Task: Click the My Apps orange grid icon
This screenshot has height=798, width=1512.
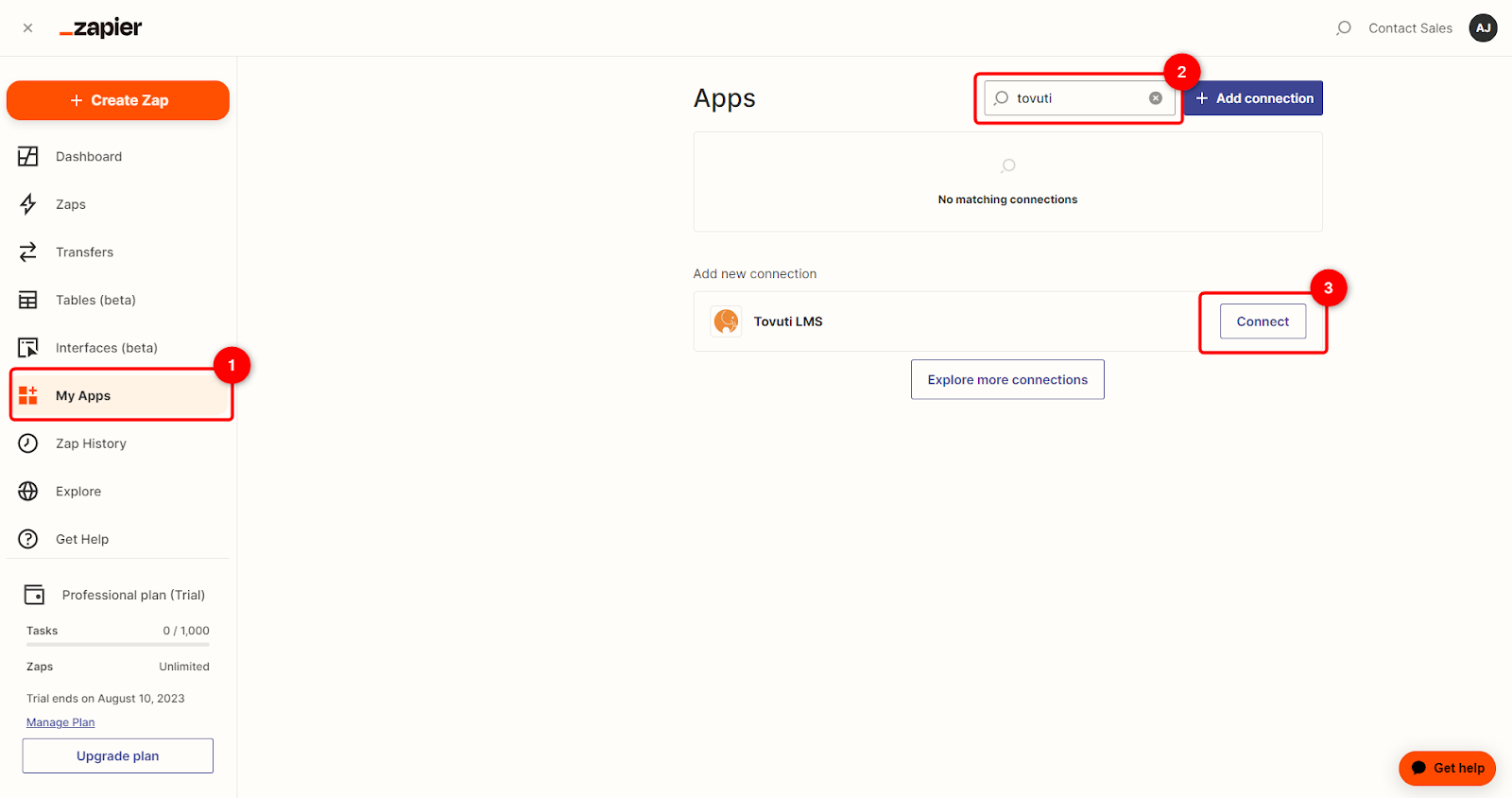Action: pos(28,395)
